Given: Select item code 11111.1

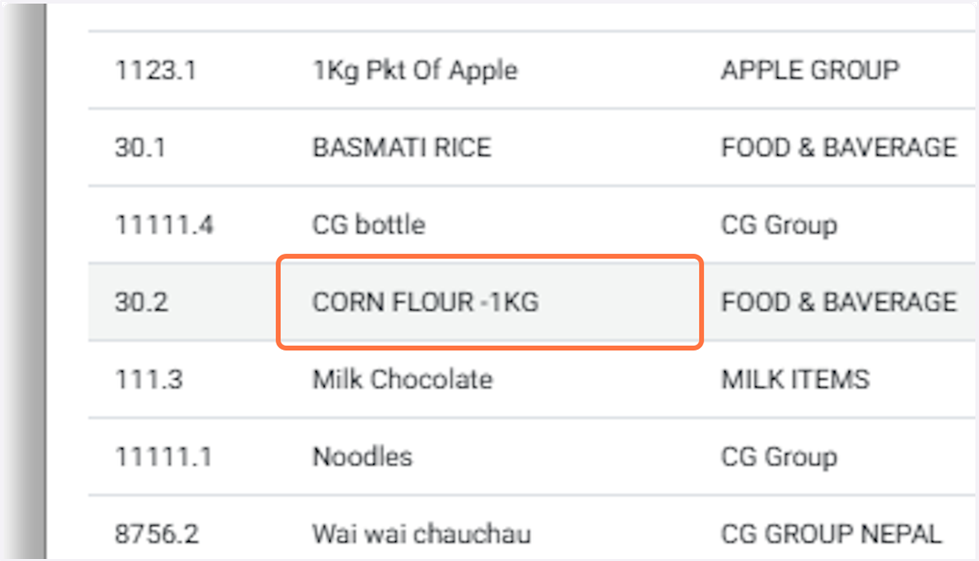Looking at the screenshot, I should 164,457.
